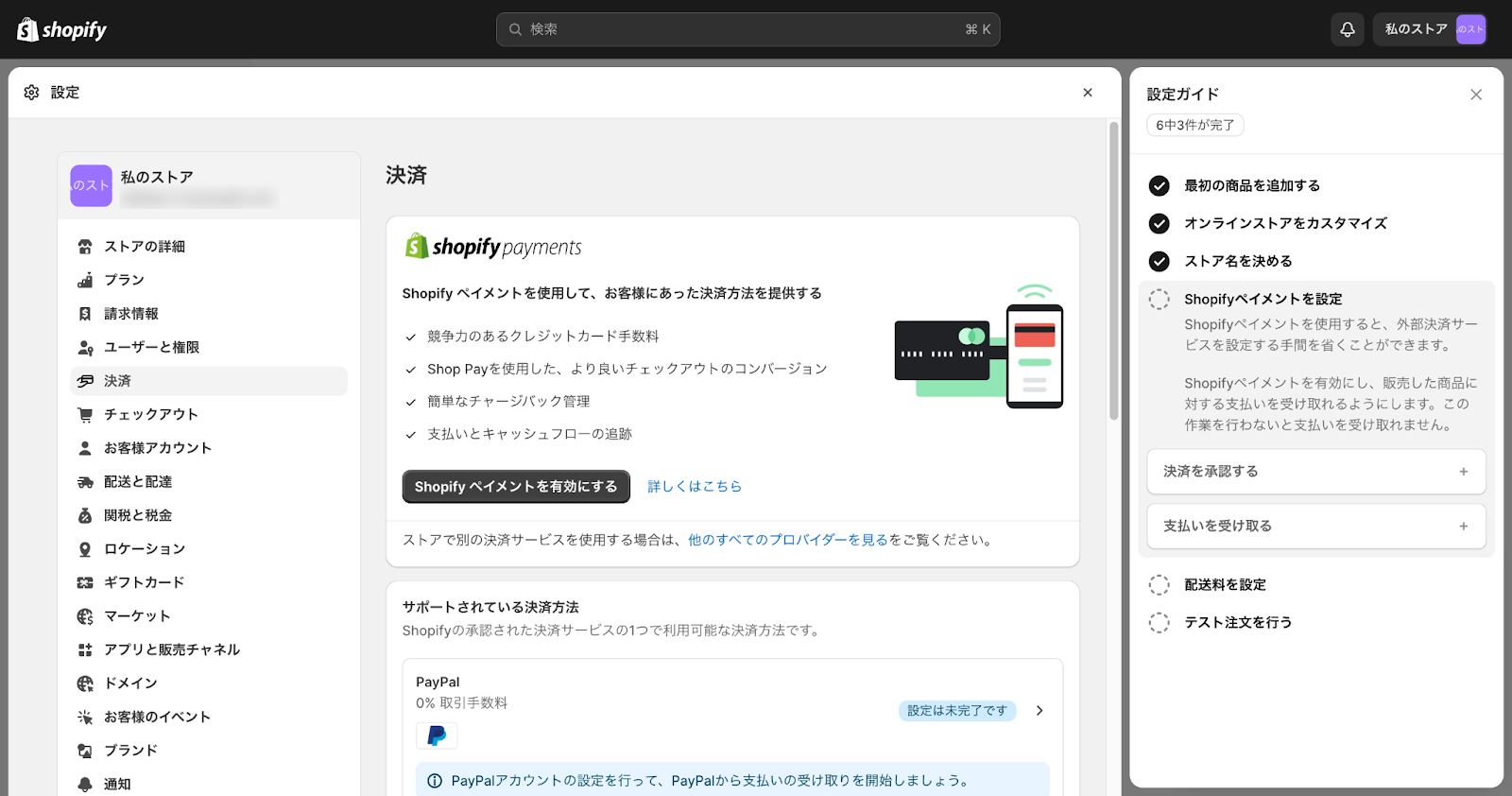Click the 配送と配達 truck icon
1512x796 pixels.
point(85,482)
